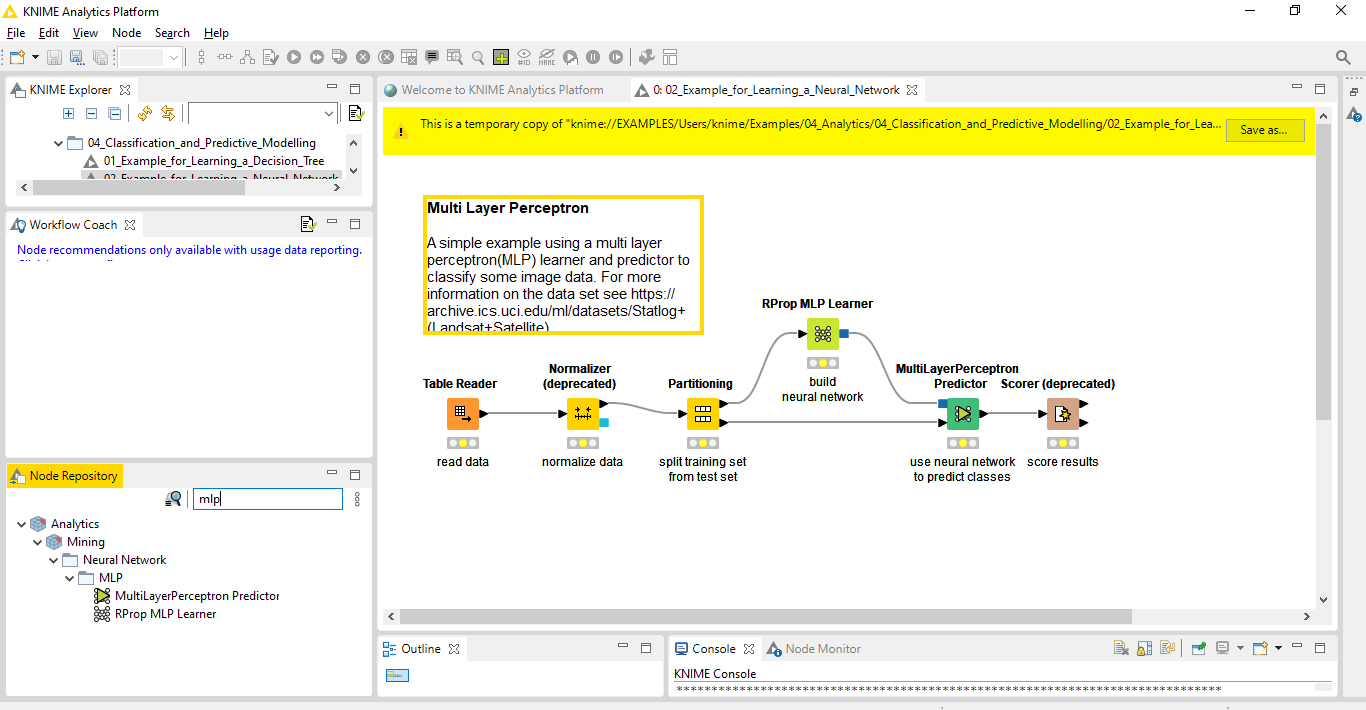Click the Refresh icon in KNIME Explorer
1366x710 pixels.
point(145,114)
